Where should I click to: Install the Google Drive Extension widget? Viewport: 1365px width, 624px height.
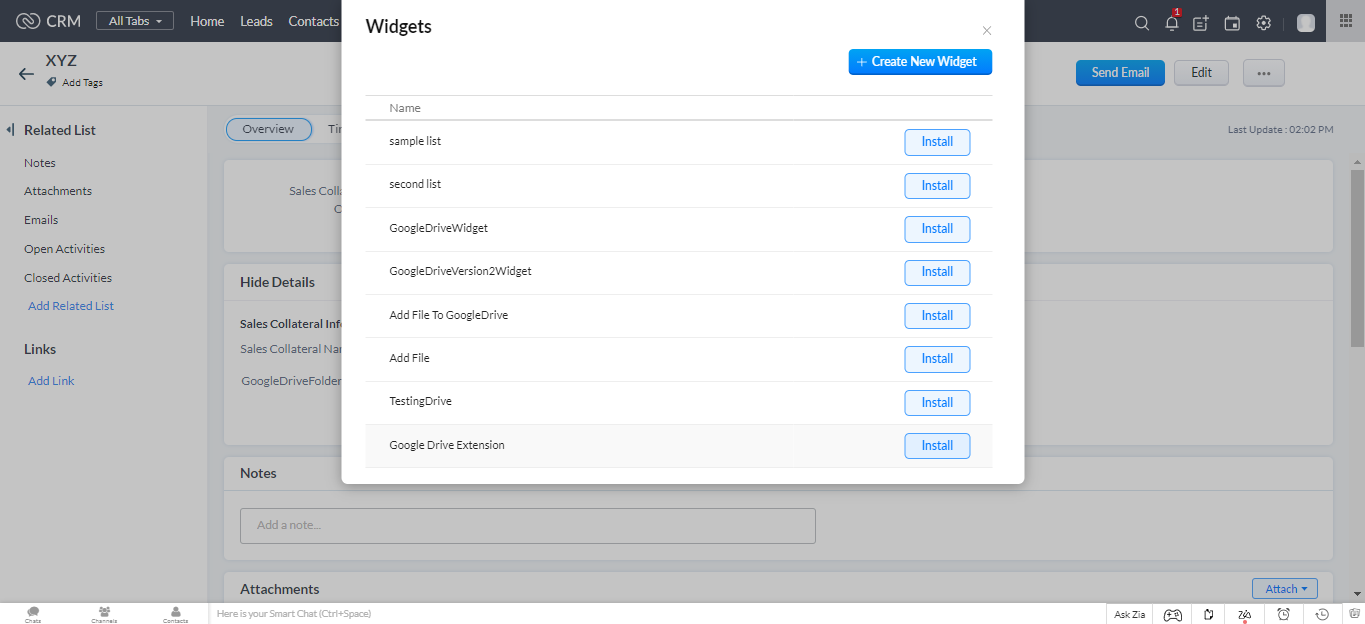(937, 446)
